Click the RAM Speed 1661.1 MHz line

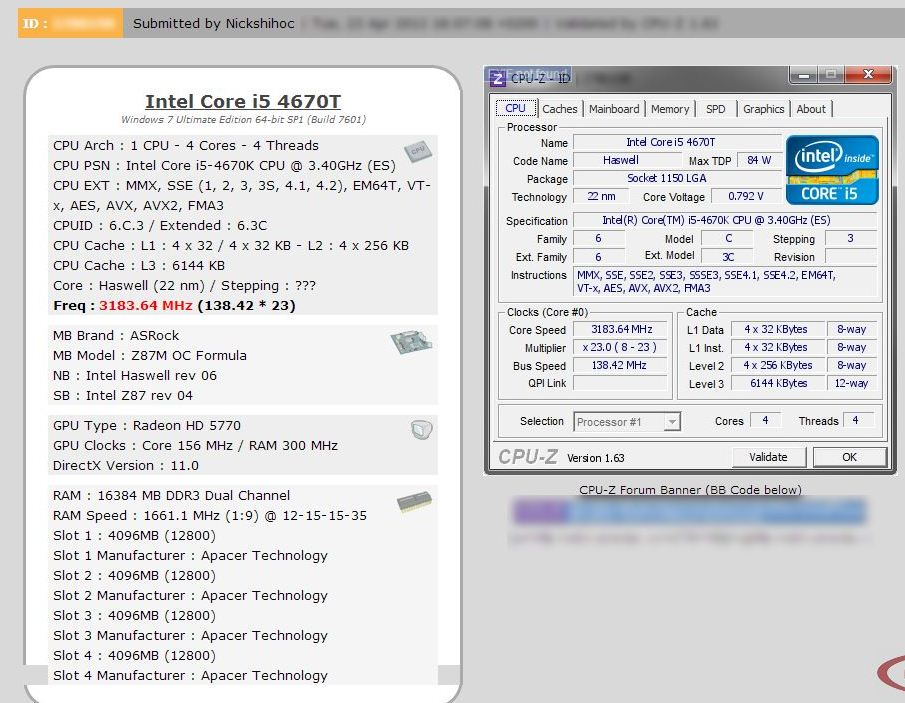tap(210, 515)
